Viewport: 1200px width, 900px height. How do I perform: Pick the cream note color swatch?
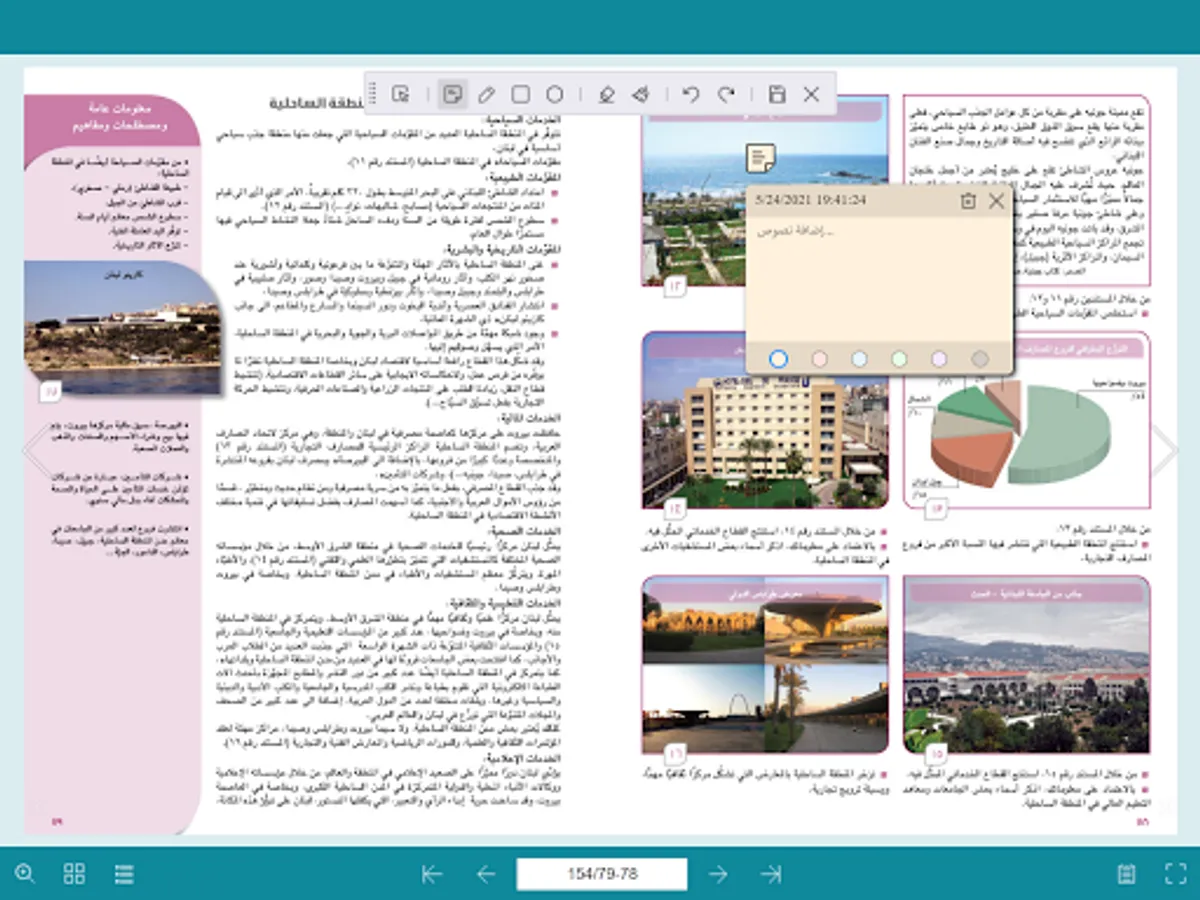(779, 358)
